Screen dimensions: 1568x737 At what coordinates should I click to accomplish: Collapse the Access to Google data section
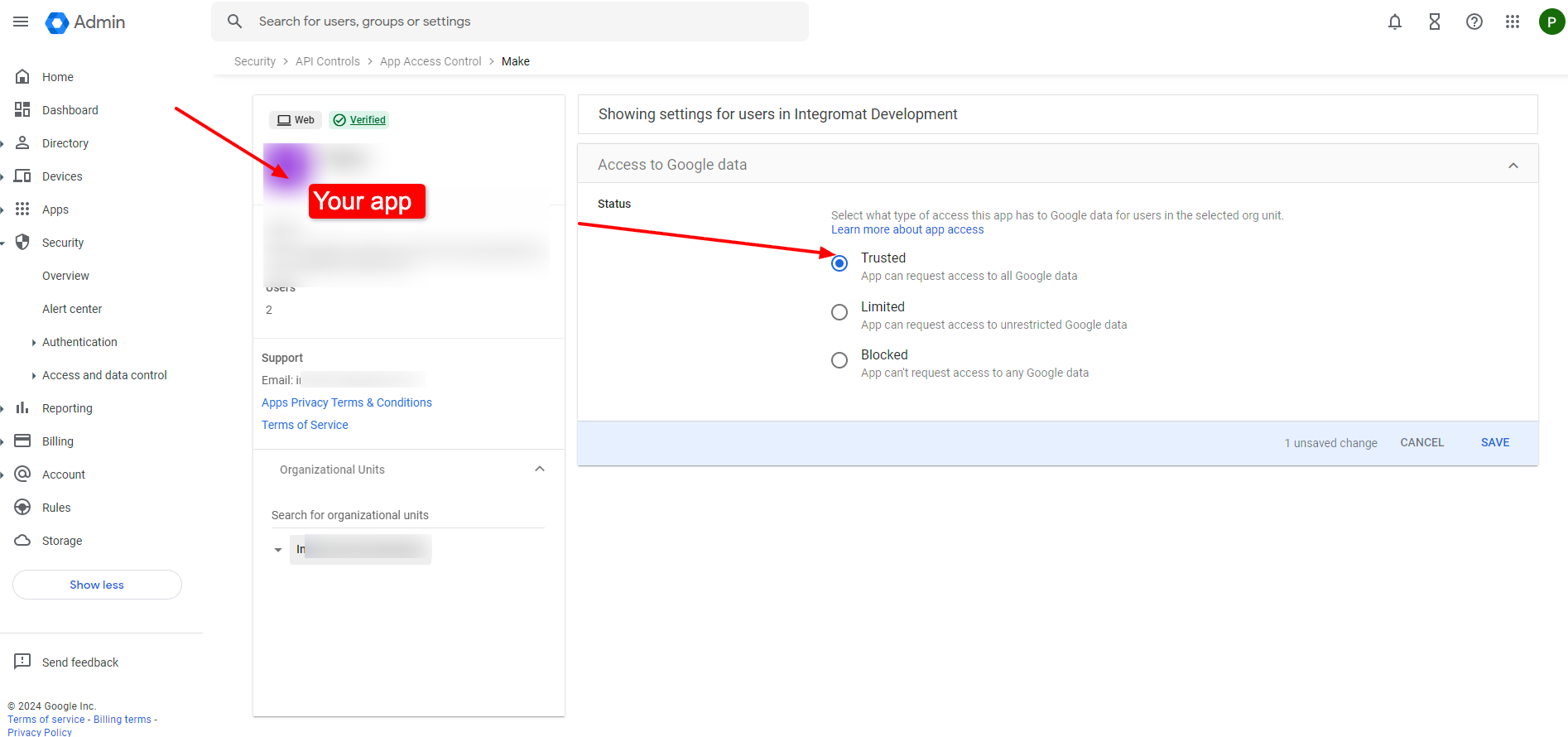coord(1513,166)
